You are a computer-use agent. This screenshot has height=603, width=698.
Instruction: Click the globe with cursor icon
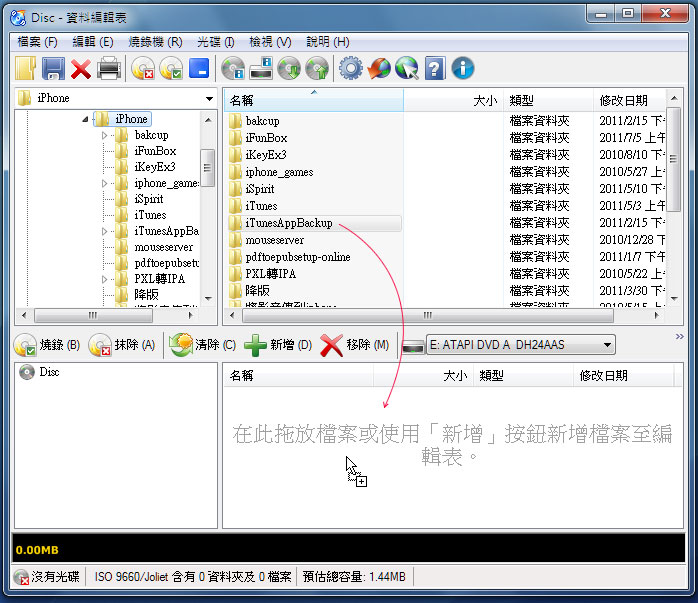[407, 69]
